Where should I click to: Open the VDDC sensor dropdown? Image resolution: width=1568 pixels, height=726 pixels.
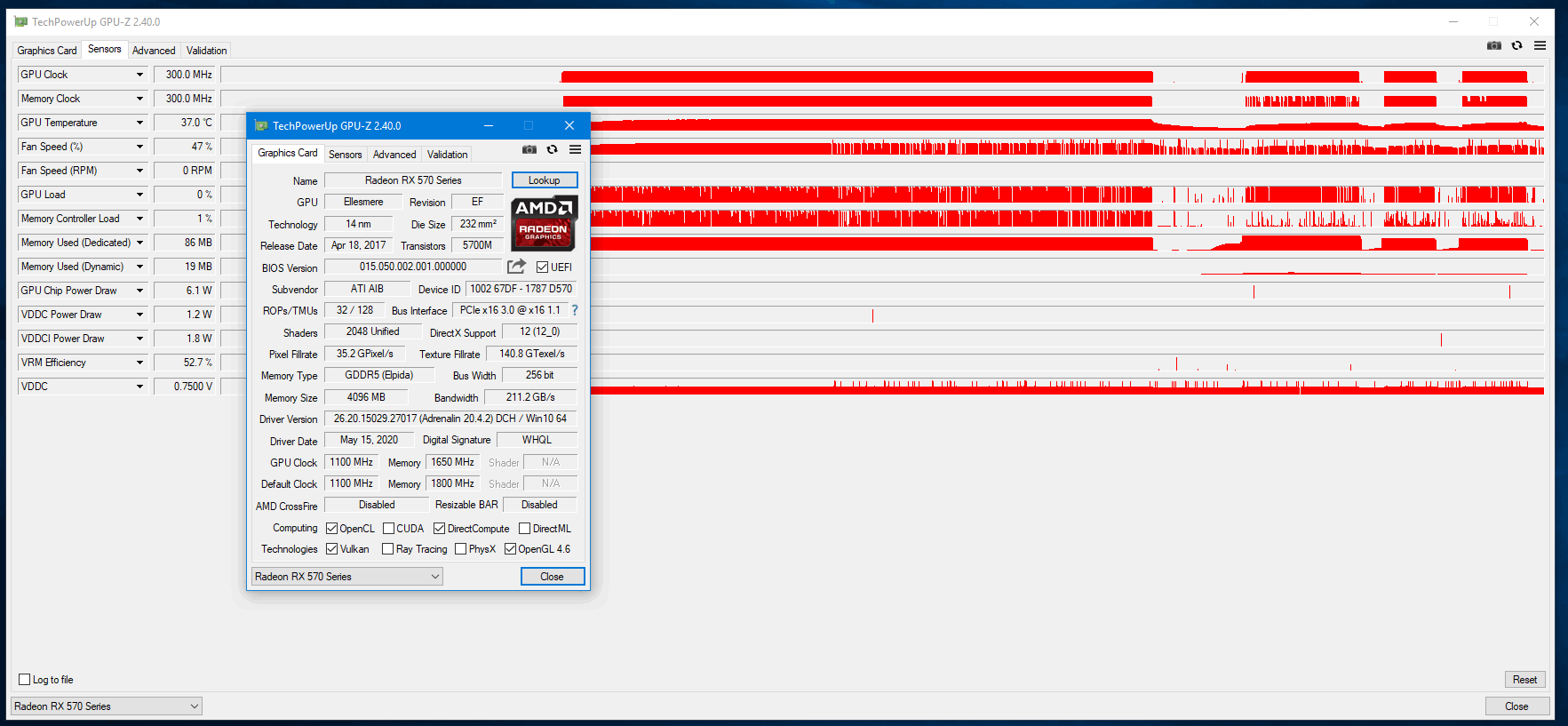pos(139,387)
